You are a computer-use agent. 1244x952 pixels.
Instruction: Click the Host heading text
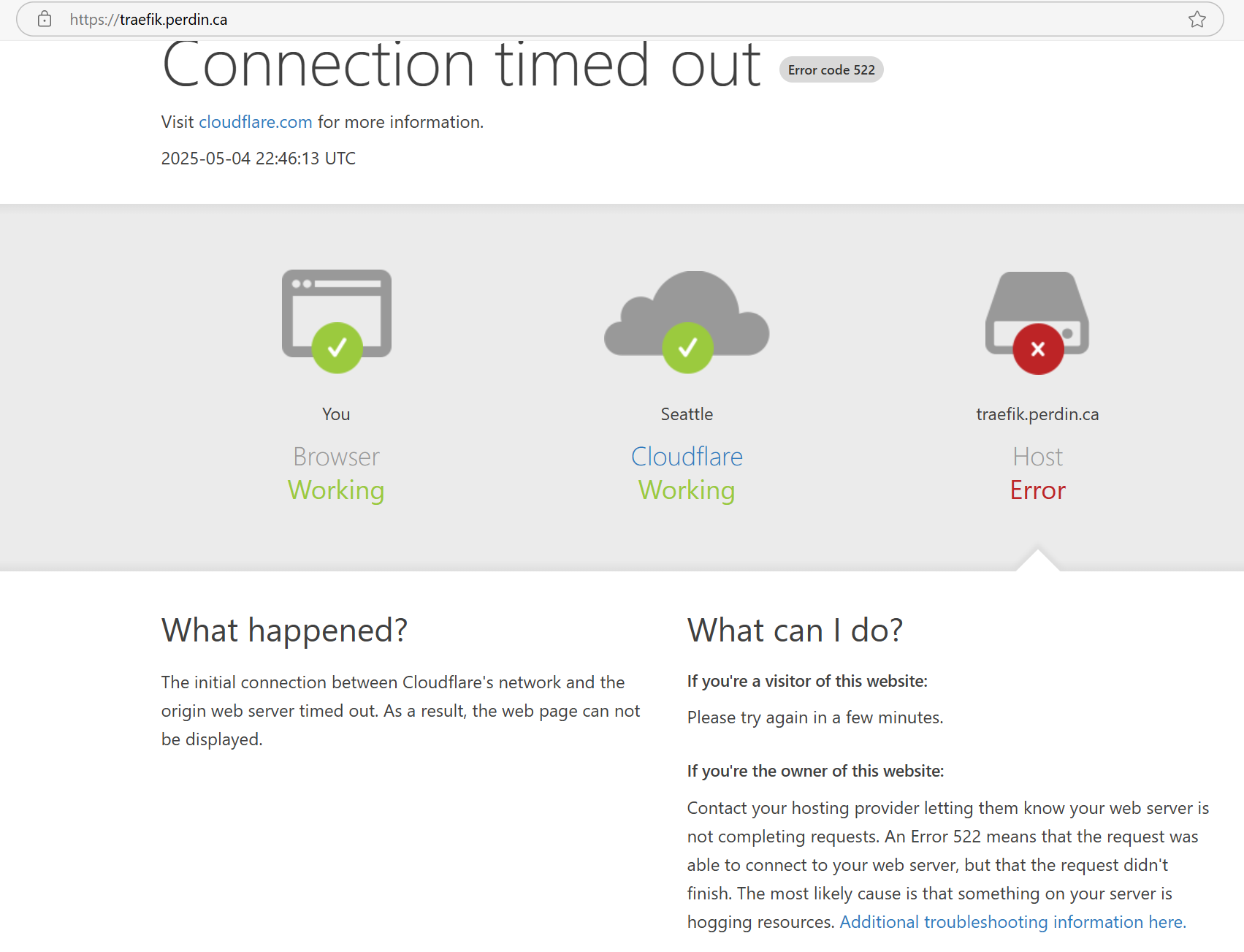(1037, 457)
